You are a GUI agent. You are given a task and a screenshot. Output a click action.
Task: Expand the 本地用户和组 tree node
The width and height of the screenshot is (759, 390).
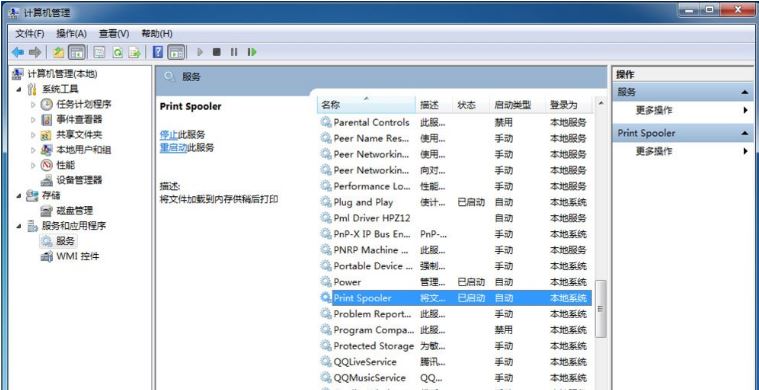point(33,150)
